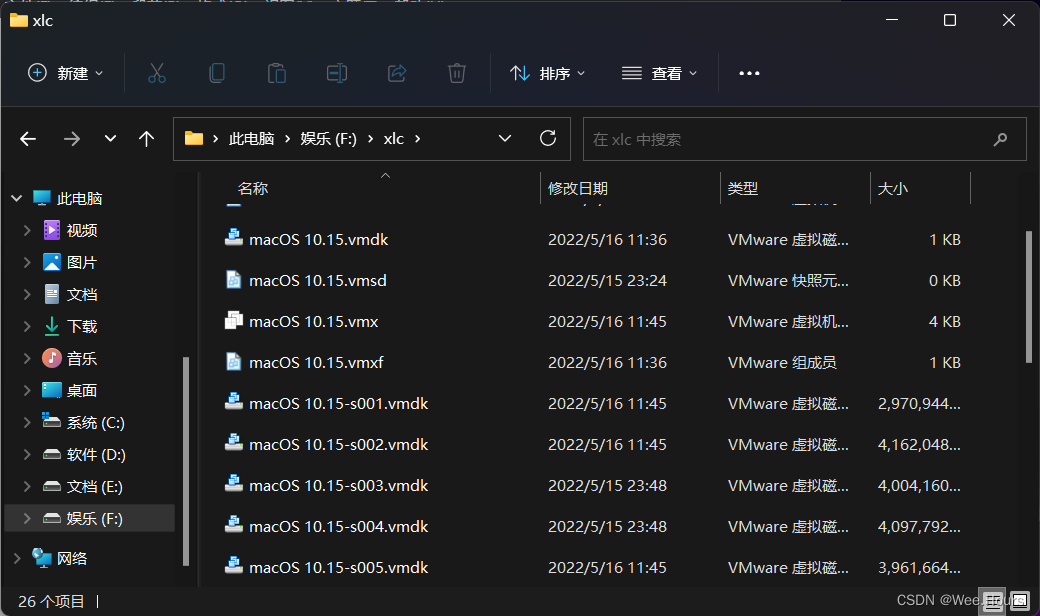The height and width of the screenshot is (616, 1040).
Task: Select the macOS 10.15-s001.vmdk file icon
Action: [233, 402]
